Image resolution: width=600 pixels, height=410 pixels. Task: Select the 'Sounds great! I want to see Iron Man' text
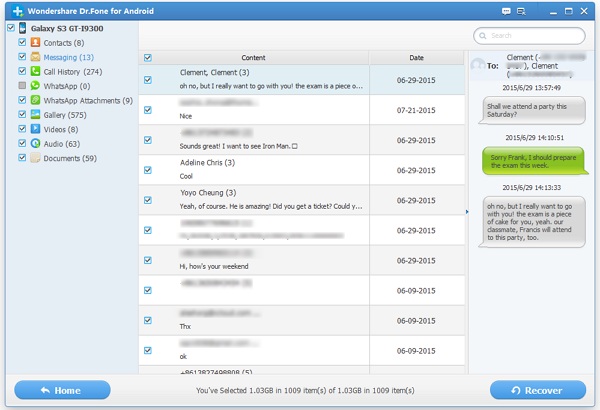(x=238, y=146)
